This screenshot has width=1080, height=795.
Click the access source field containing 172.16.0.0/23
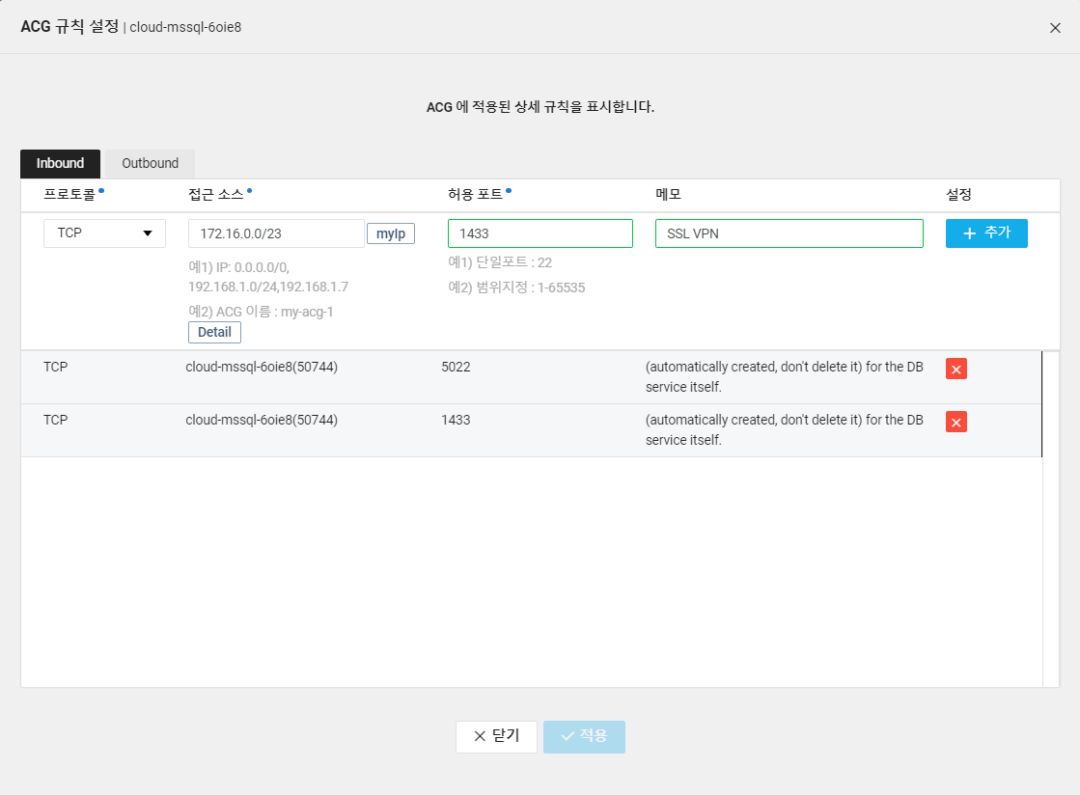coord(276,233)
